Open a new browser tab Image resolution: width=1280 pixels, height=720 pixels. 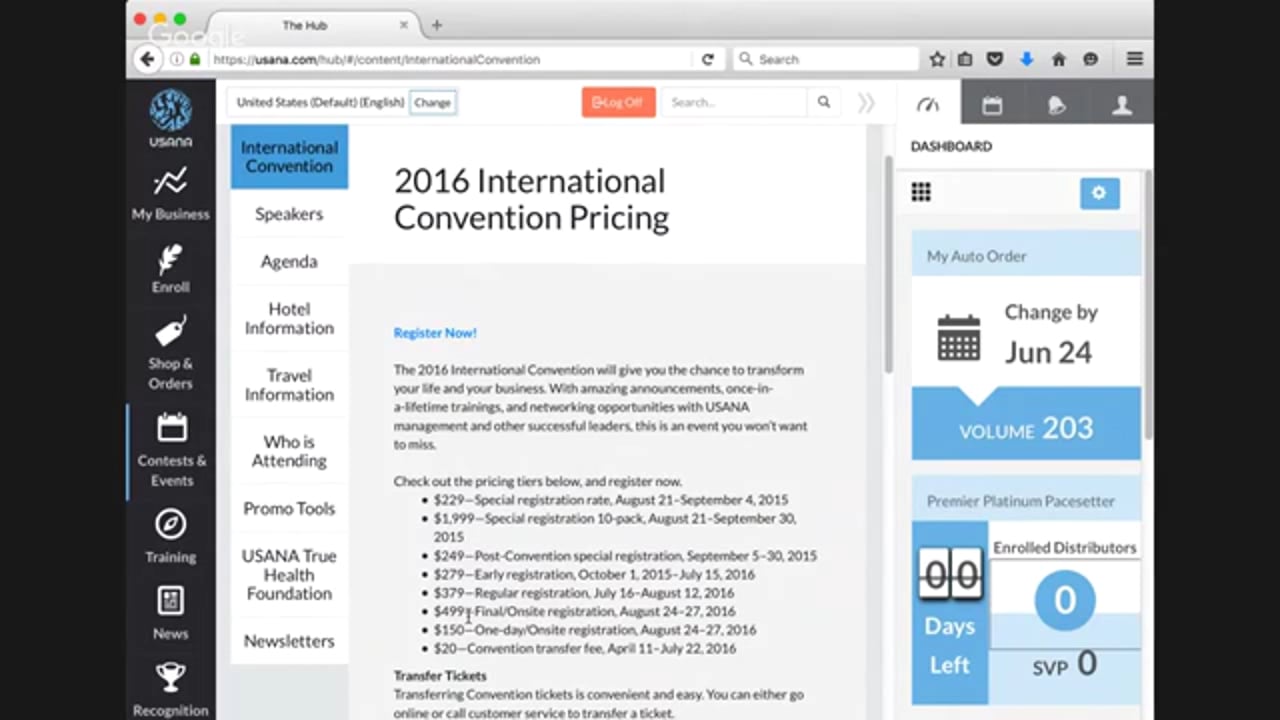437,25
